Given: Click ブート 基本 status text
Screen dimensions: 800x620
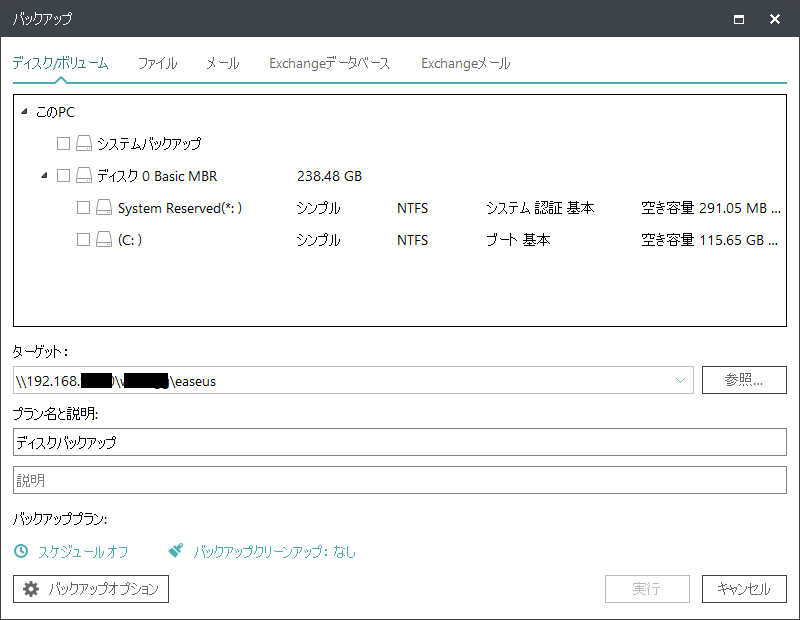Looking at the screenshot, I should tap(518, 240).
